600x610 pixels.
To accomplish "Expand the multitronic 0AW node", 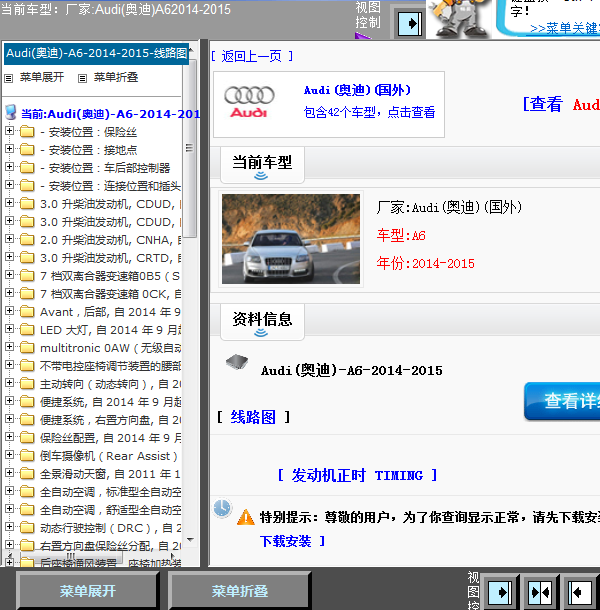I will [x=9, y=347].
